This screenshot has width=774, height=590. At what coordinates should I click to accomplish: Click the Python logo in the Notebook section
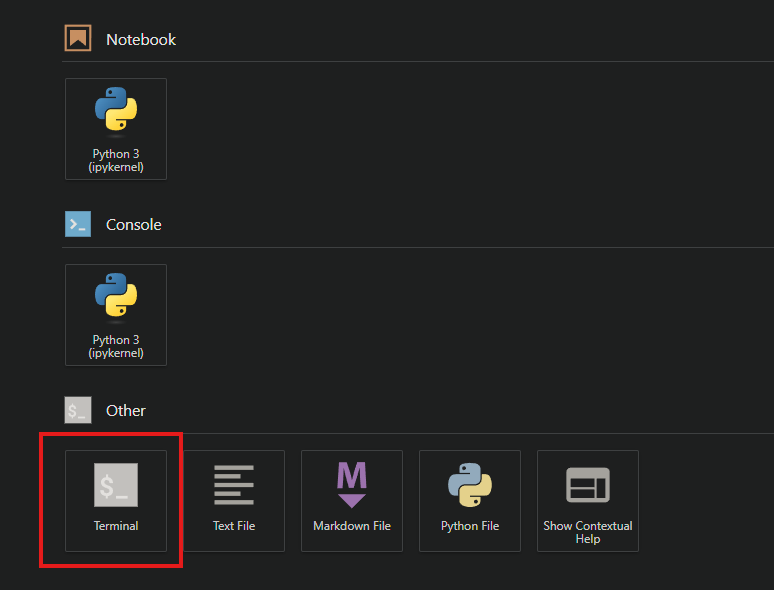coord(116,110)
